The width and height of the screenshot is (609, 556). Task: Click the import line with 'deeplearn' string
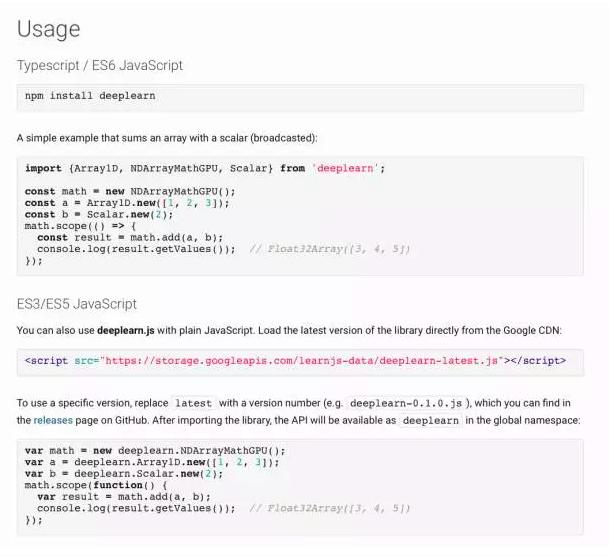205,169
